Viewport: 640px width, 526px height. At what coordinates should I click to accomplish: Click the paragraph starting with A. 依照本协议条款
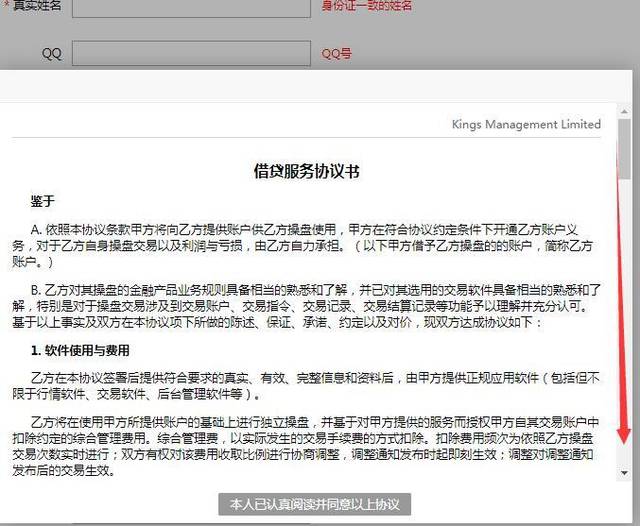coord(303,246)
